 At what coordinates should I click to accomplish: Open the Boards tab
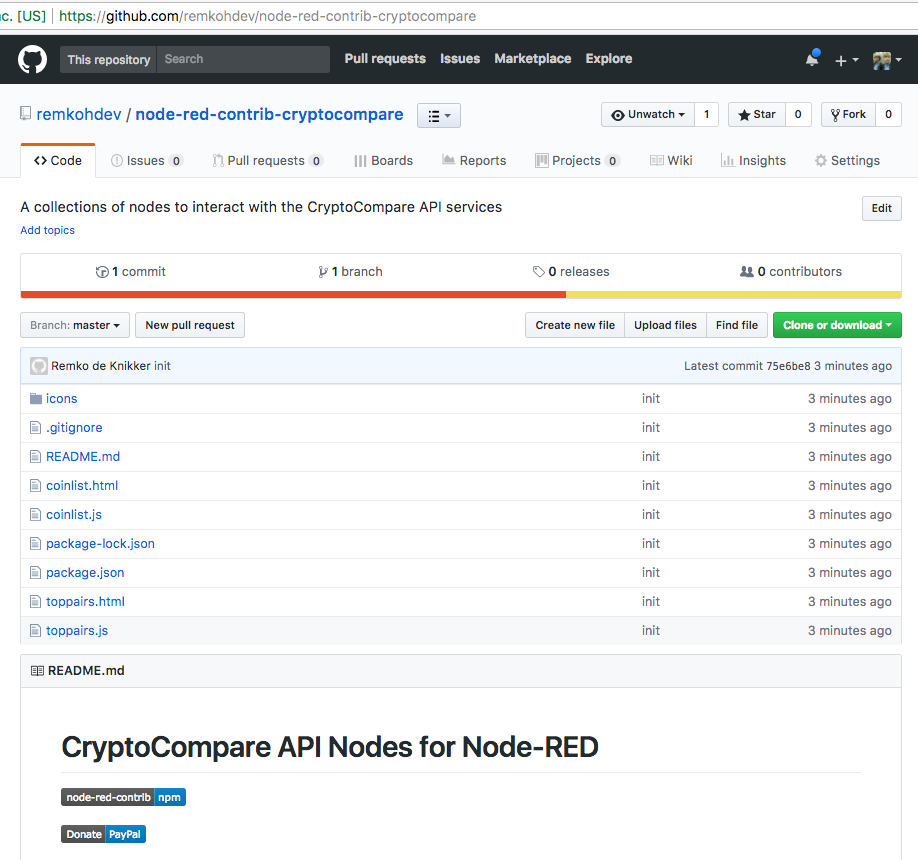point(383,160)
